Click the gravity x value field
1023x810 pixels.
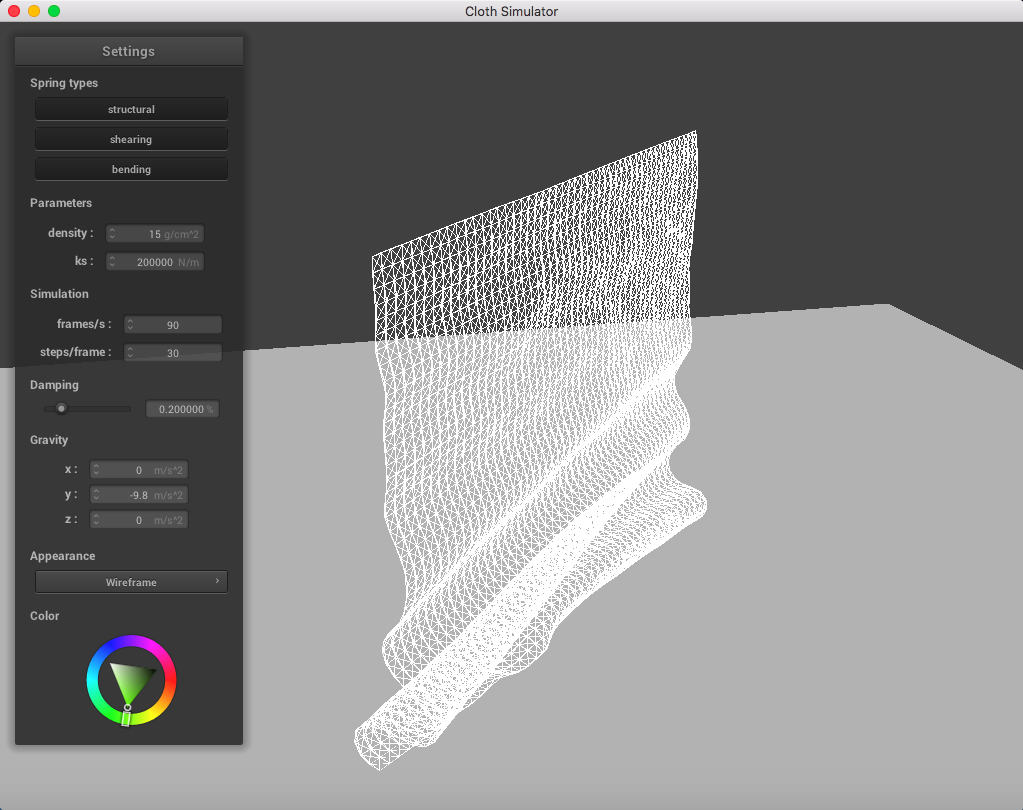139,470
